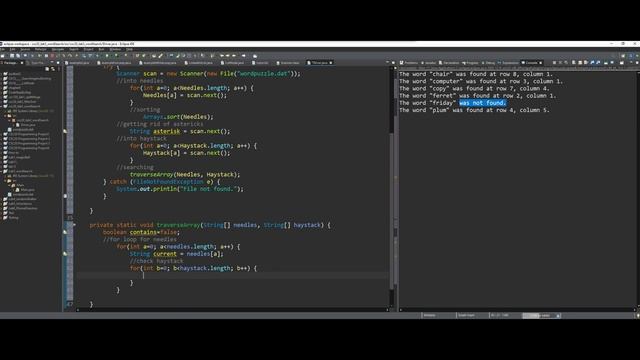Click console line about word "ferret"
Screen dimensions: 640x360
click(x=478, y=96)
